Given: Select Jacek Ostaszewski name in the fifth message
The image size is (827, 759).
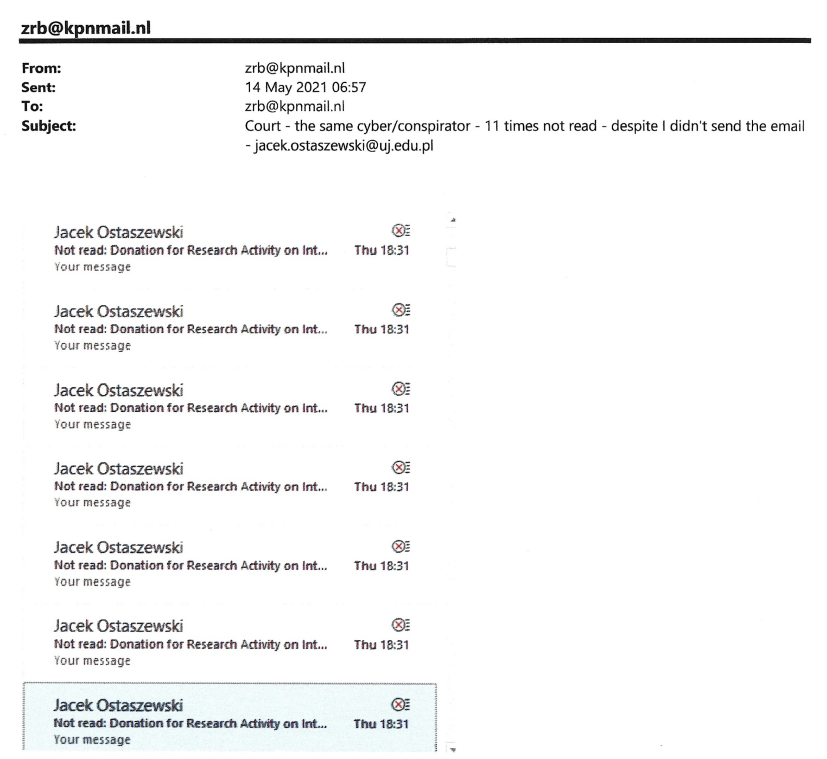Looking at the screenshot, I should click(x=118, y=547).
